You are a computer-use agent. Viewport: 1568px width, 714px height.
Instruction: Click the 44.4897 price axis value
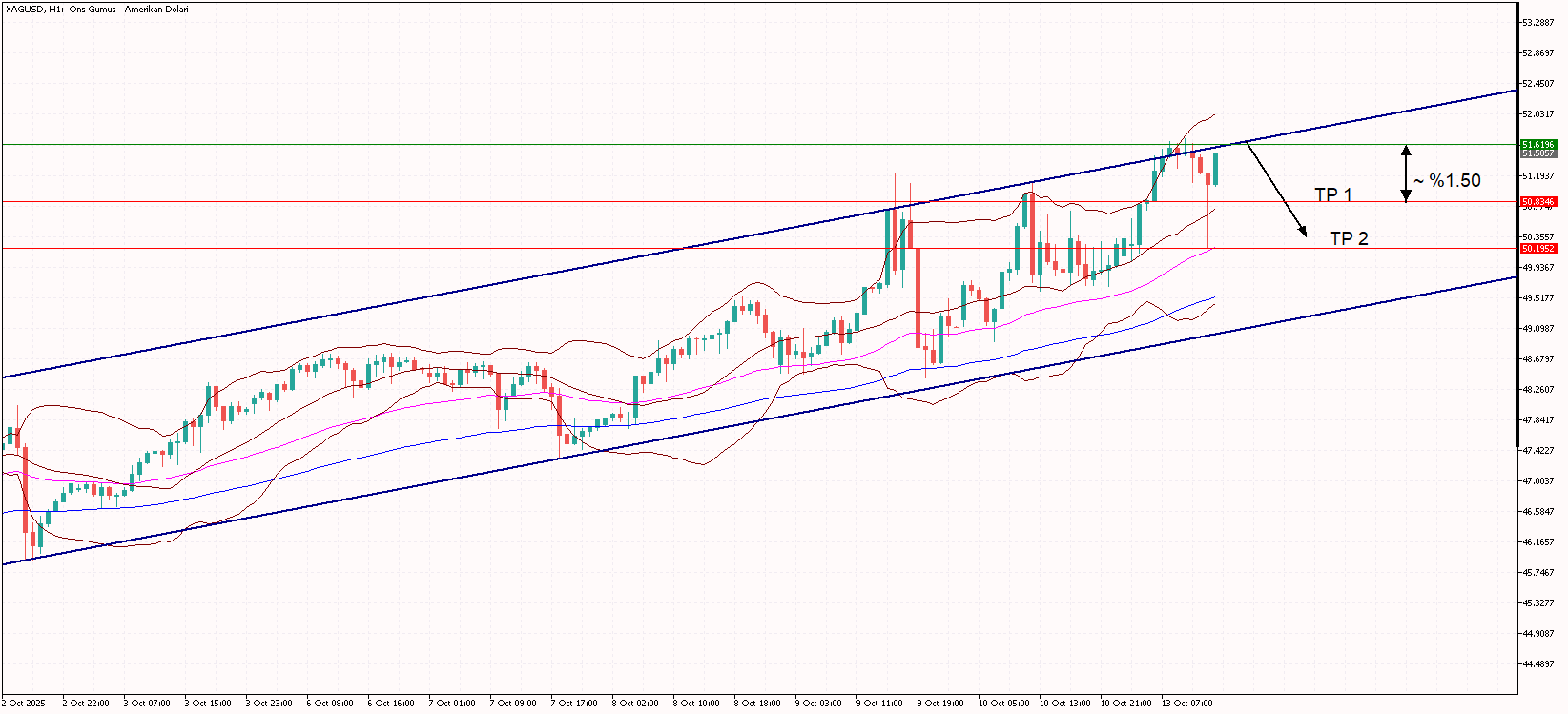click(1538, 664)
